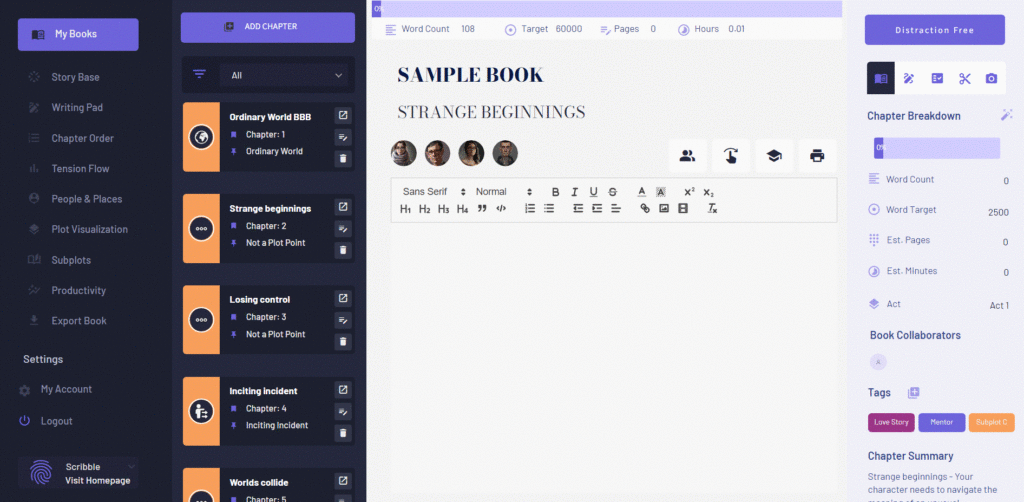
Task: Insert a link
Action: (645, 209)
